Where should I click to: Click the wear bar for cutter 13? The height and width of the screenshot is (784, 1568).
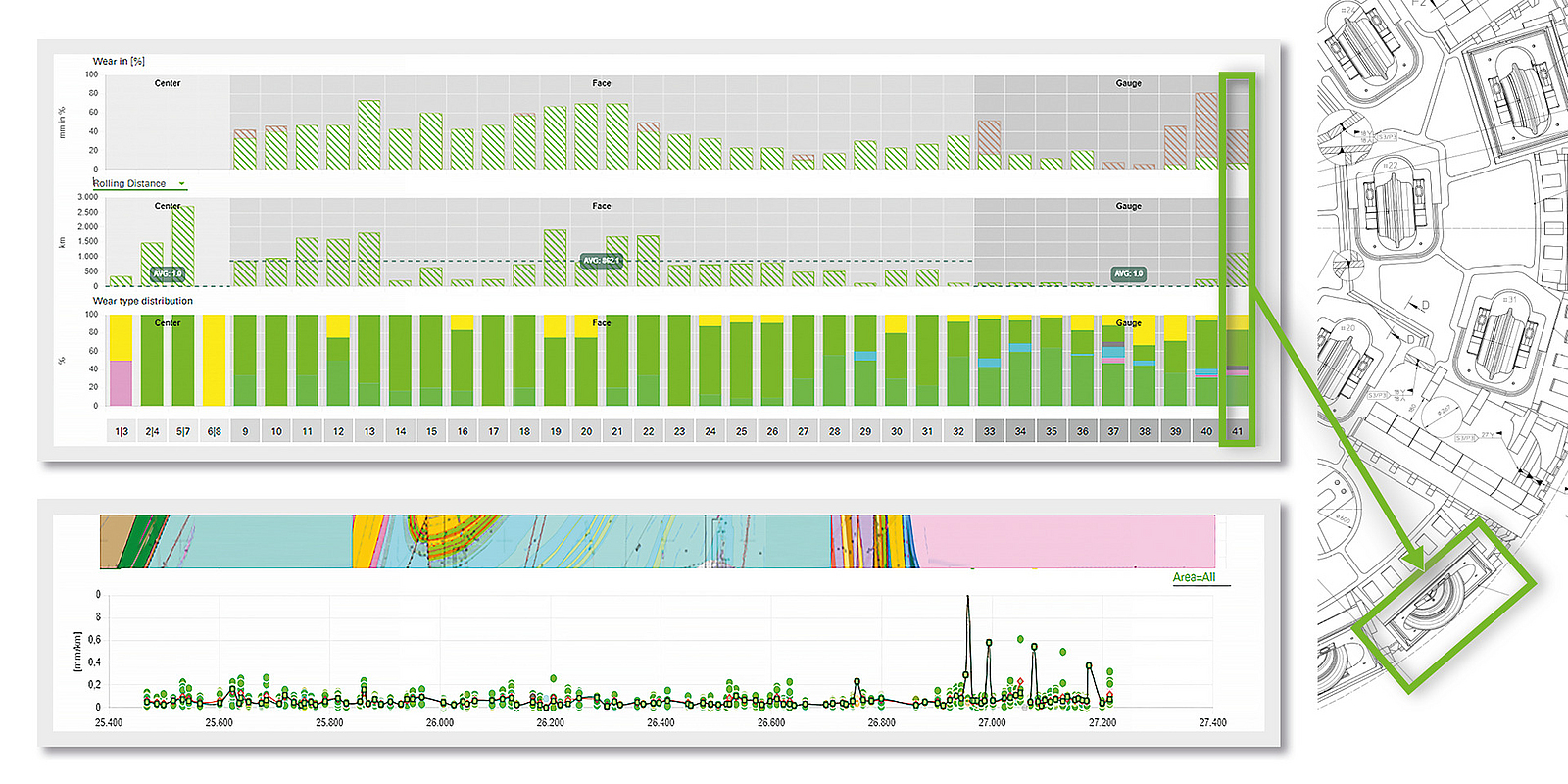tap(369, 134)
